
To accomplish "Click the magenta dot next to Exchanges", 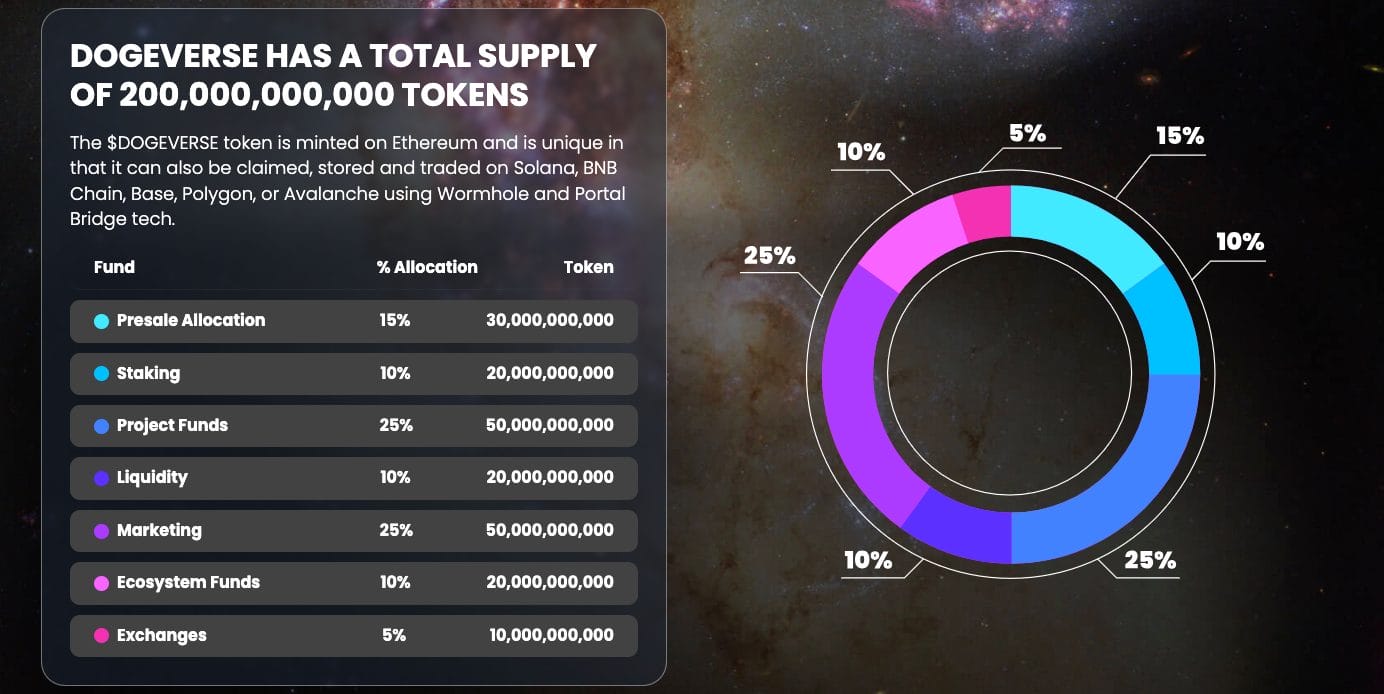I will 101,636.
